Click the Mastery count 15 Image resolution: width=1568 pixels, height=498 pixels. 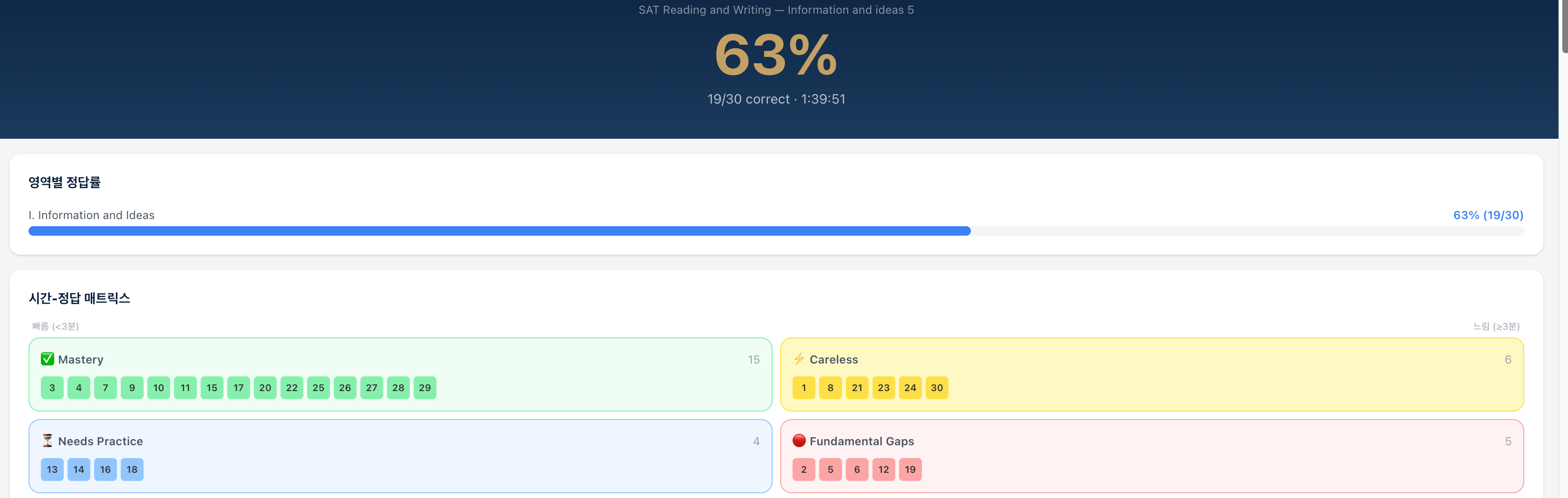pos(754,359)
